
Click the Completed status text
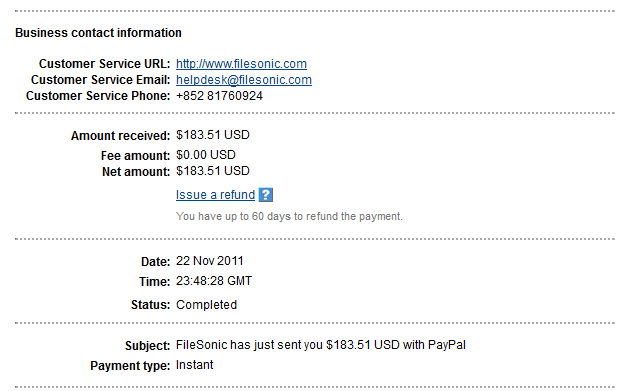pos(206,305)
